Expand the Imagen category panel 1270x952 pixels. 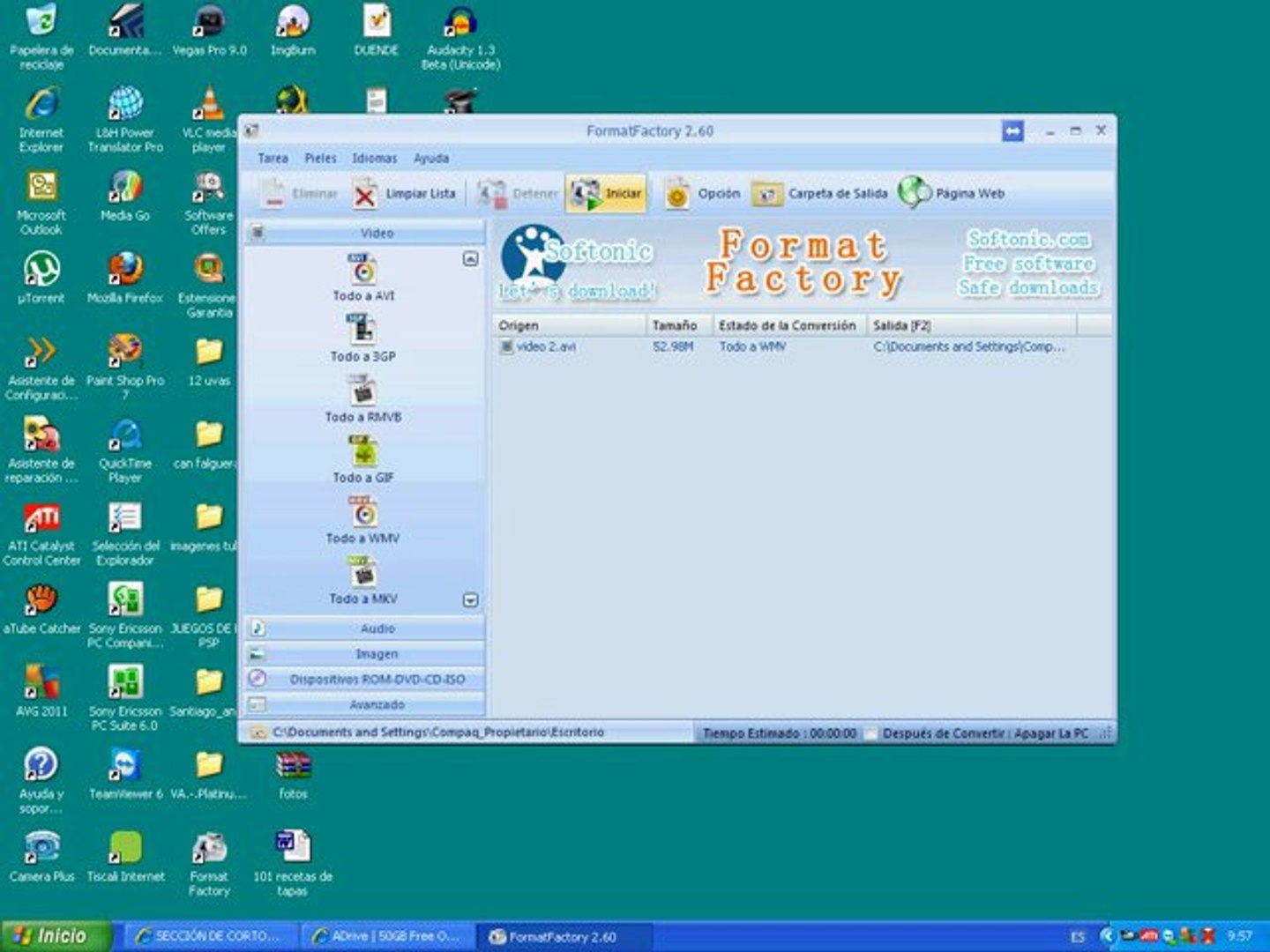pos(365,654)
